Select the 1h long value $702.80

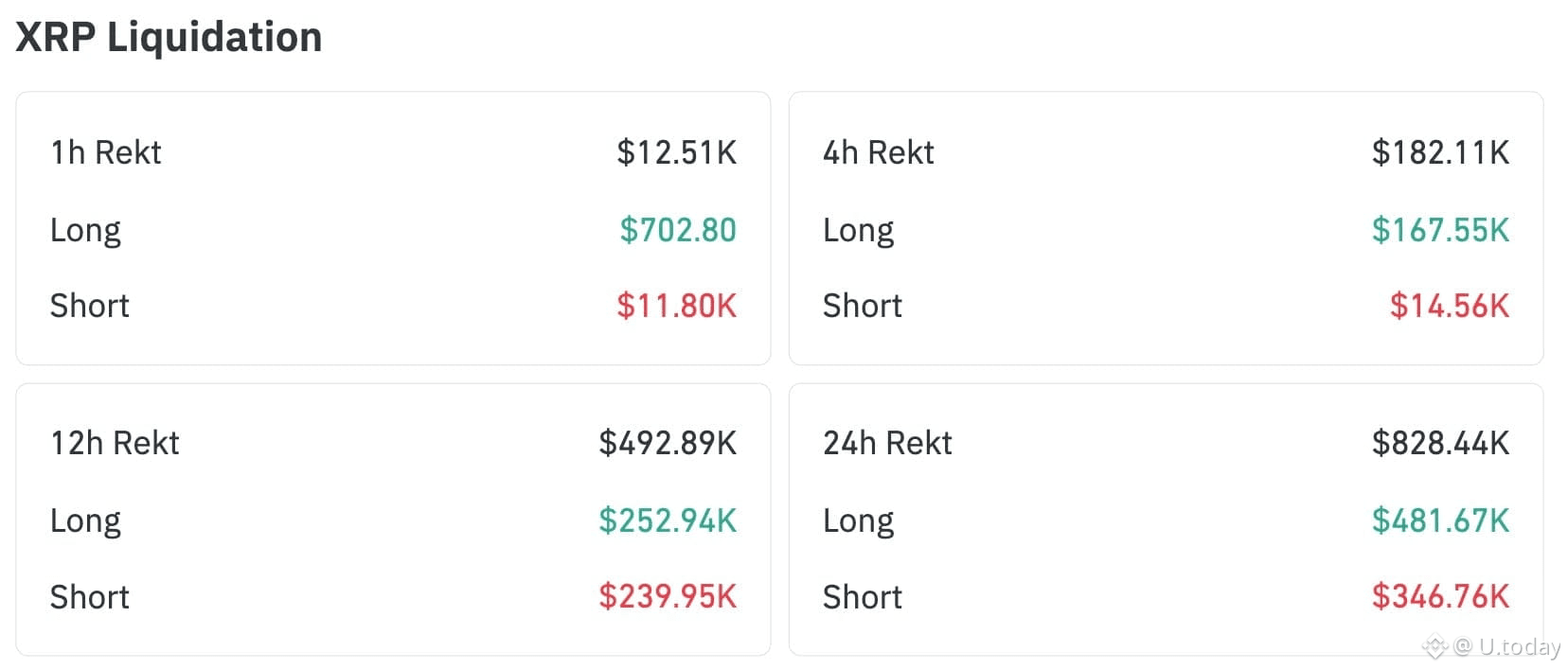tap(678, 230)
